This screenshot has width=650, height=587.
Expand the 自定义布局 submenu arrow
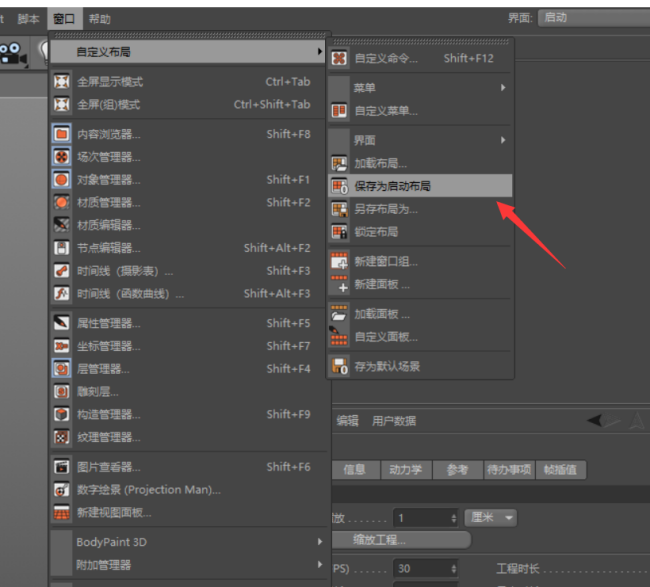pyautogui.click(x=320, y=51)
